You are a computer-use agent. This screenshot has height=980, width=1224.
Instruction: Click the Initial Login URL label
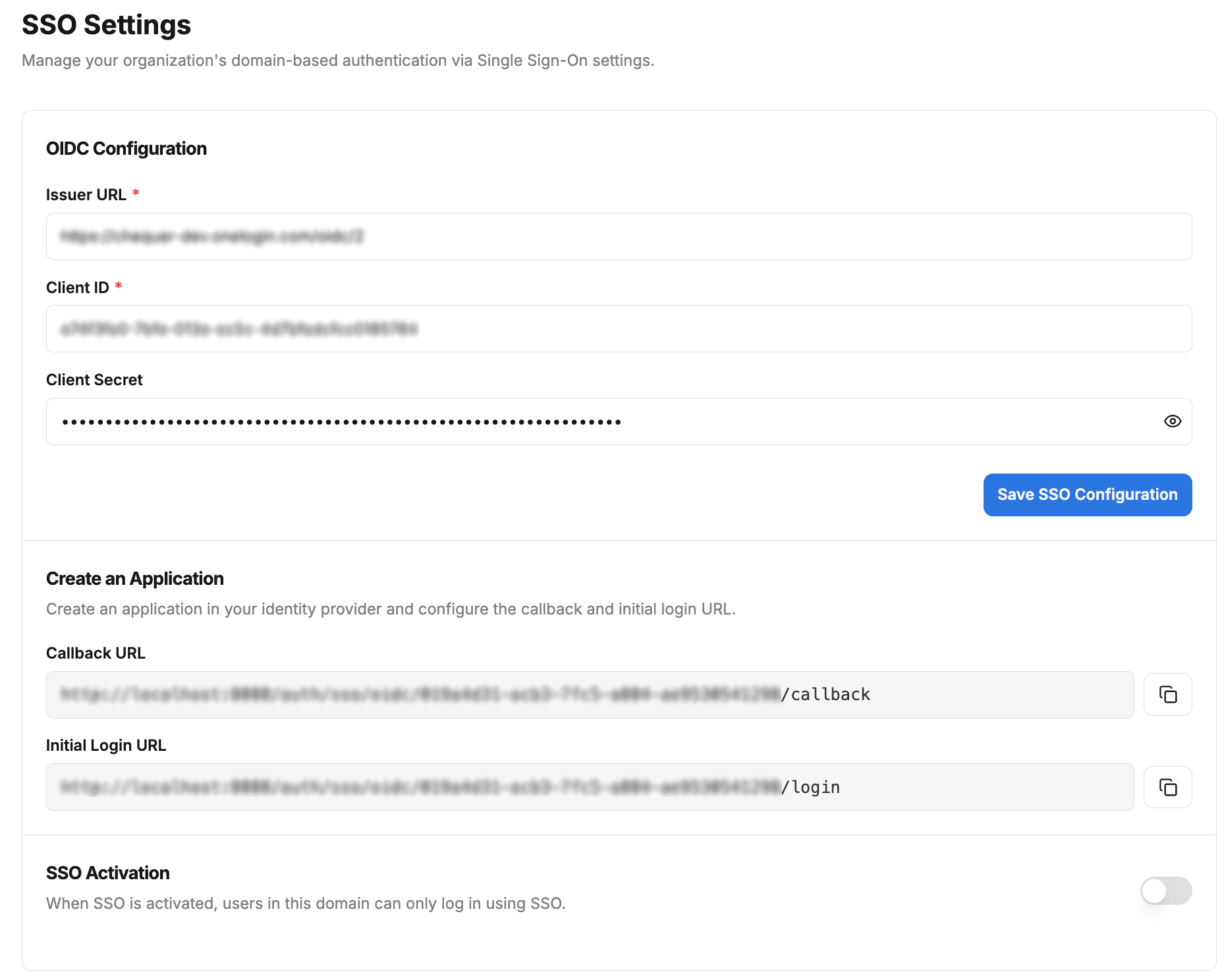point(106,746)
